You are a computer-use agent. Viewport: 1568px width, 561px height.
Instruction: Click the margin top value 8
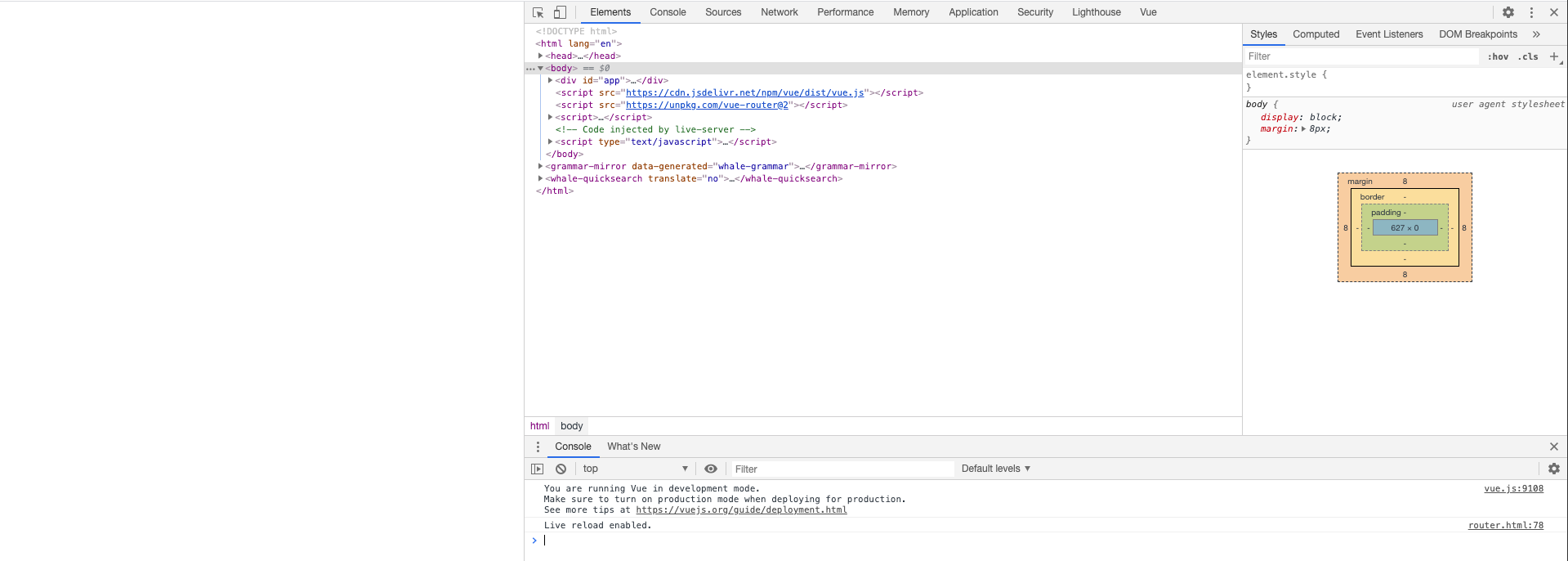(1405, 181)
